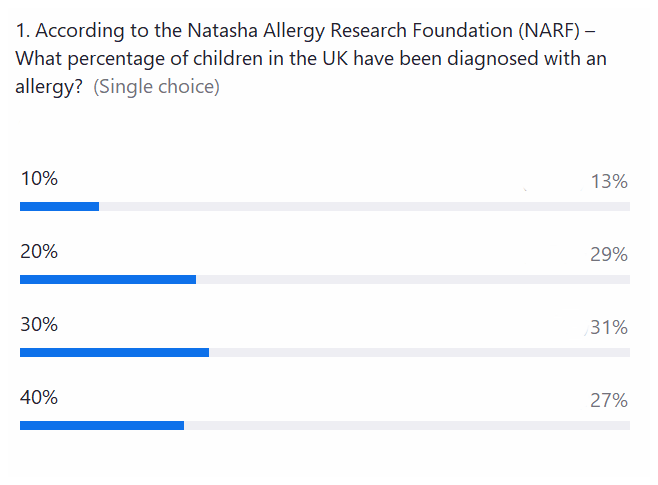Click the 13% result value
The height and width of the screenshot is (485, 658).
click(608, 181)
